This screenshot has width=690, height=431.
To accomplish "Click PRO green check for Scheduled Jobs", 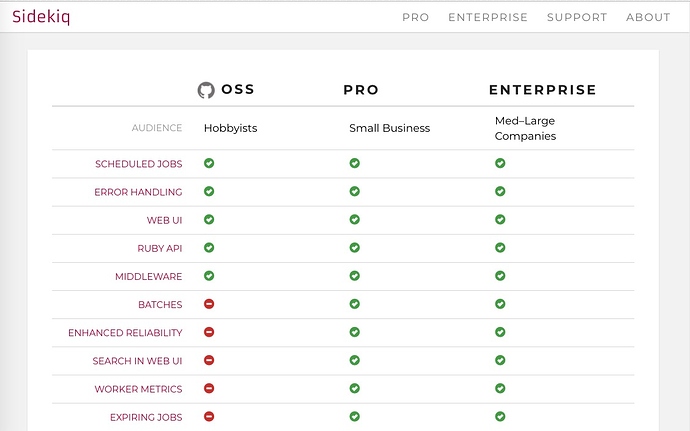I will point(355,163).
